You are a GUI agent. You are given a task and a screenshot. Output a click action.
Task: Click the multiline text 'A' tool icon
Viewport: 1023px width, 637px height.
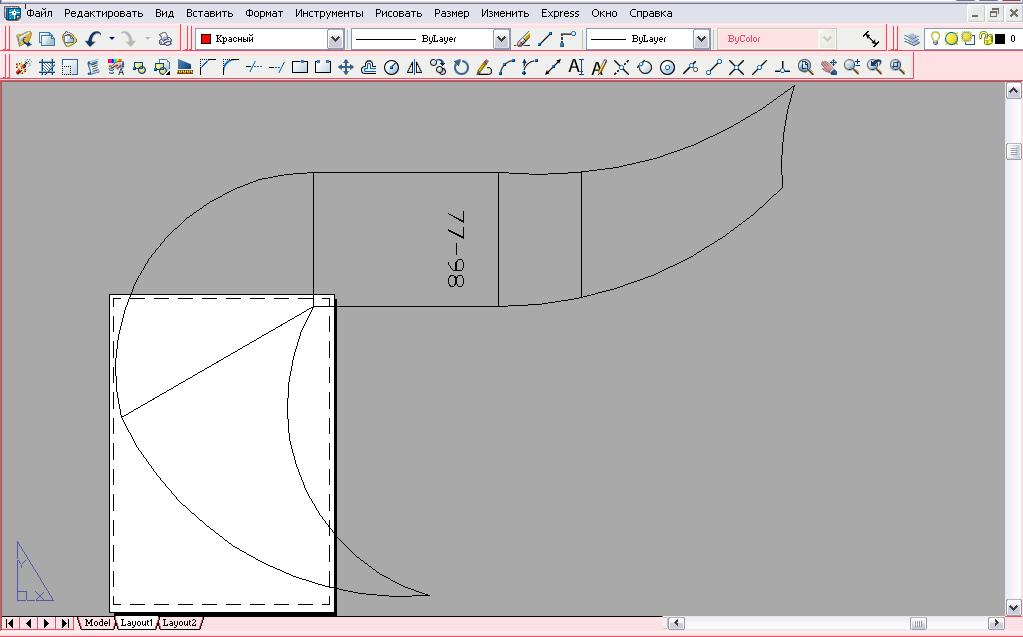575,67
